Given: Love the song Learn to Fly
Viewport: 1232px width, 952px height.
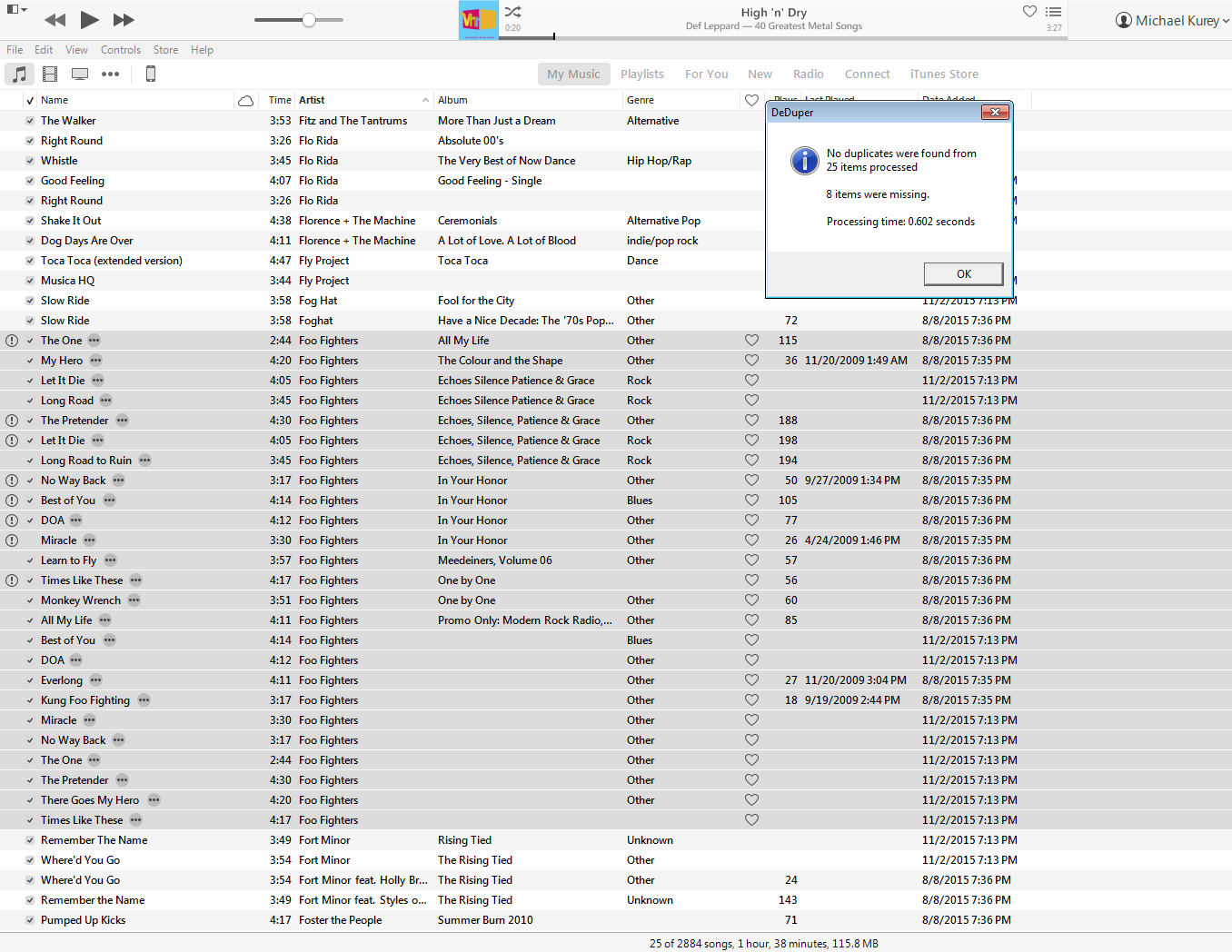Looking at the screenshot, I should (751, 560).
